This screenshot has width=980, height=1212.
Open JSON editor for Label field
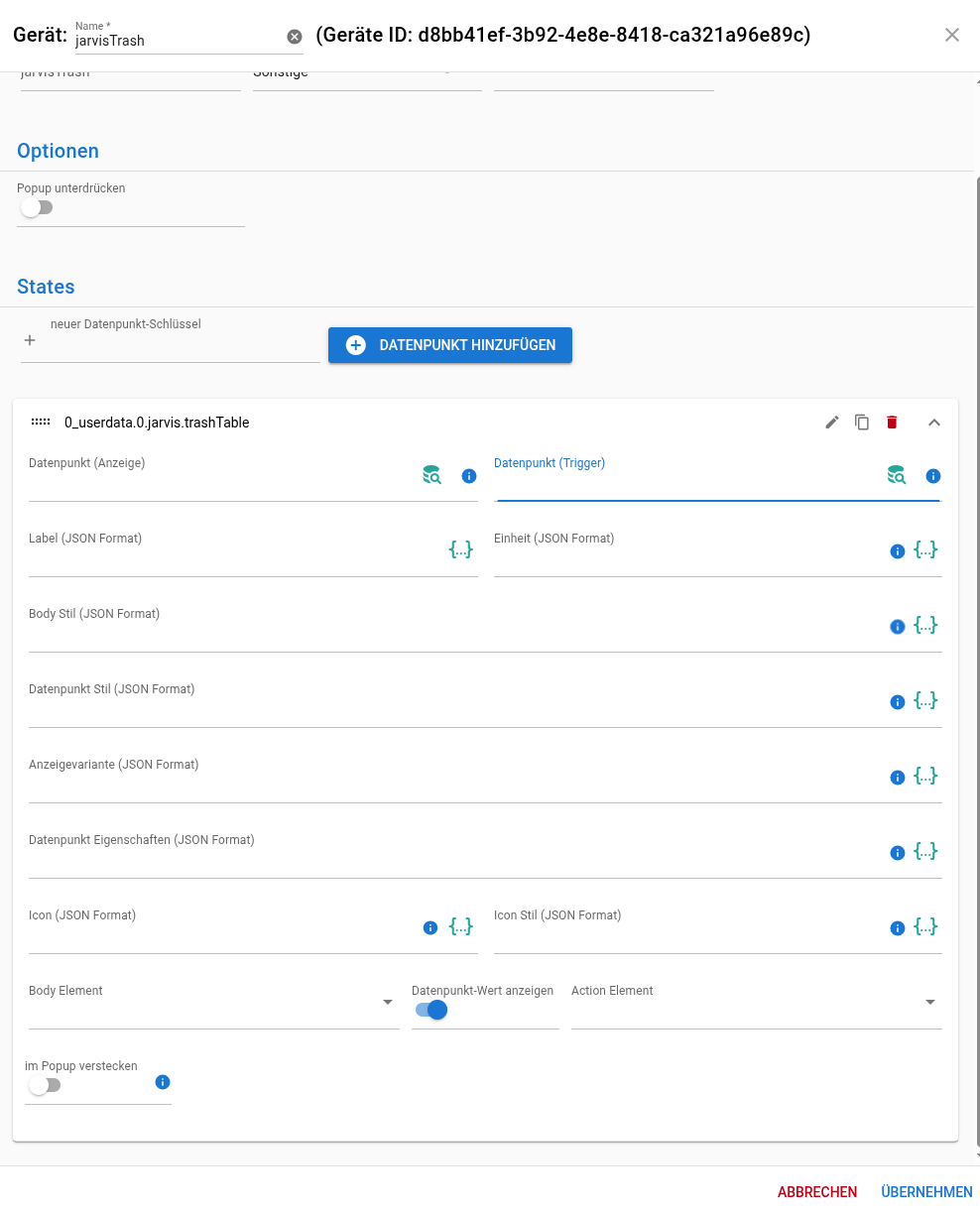click(x=461, y=549)
